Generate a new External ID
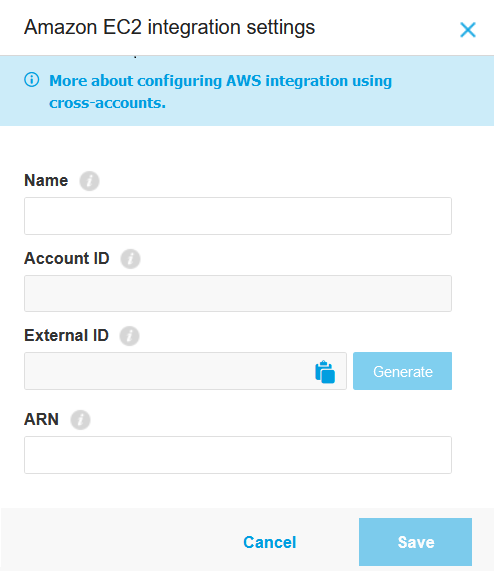The image size is (494, 571). pos(403,371)
